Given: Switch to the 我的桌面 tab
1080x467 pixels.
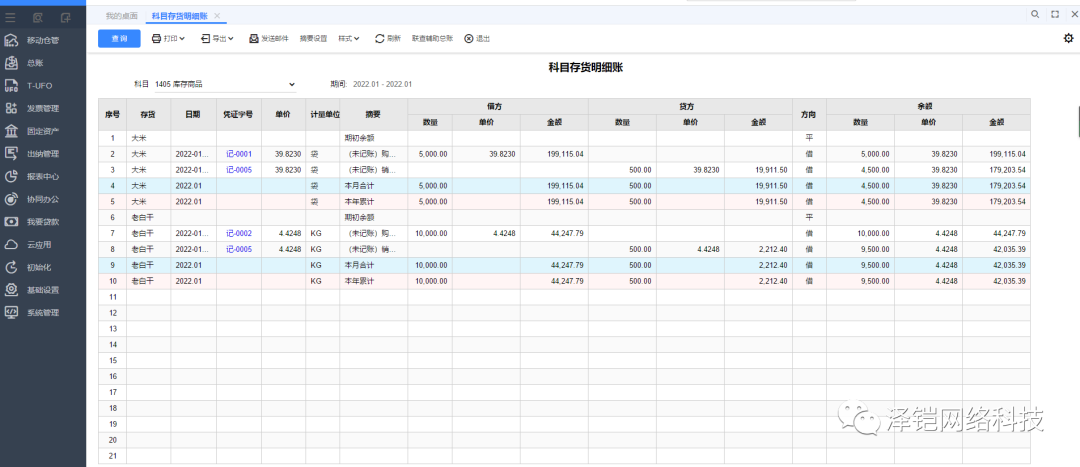Looking at the screenshot, I should [x=122, y=16].
